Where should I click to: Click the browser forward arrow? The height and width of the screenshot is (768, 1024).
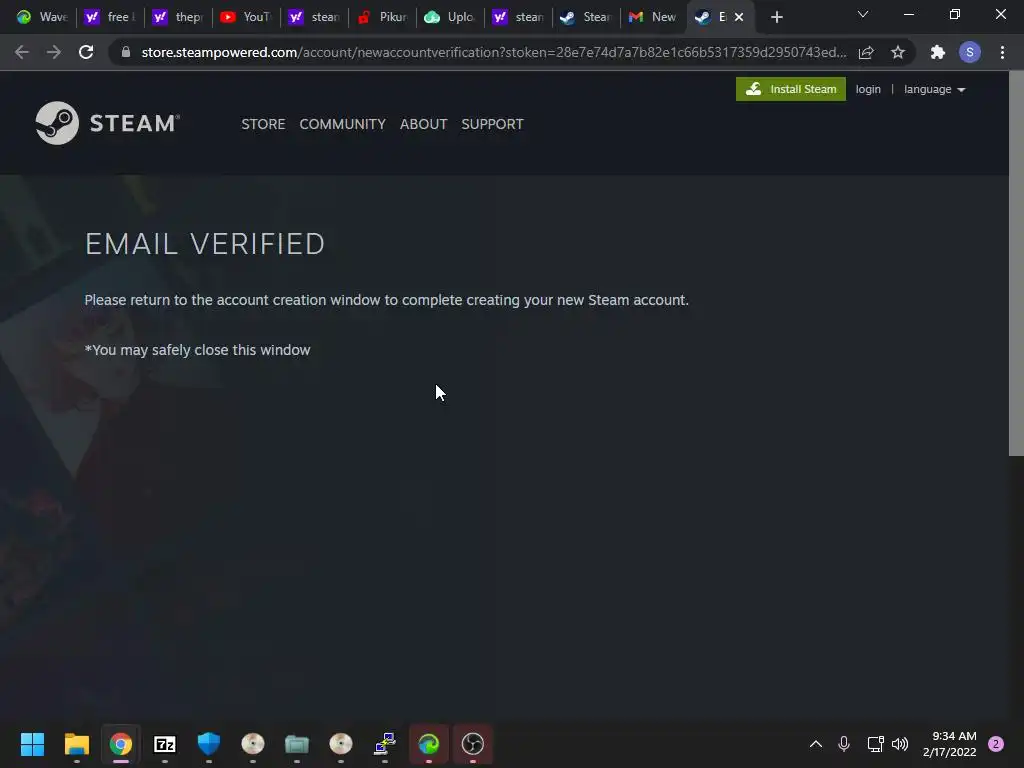[54, 52]
